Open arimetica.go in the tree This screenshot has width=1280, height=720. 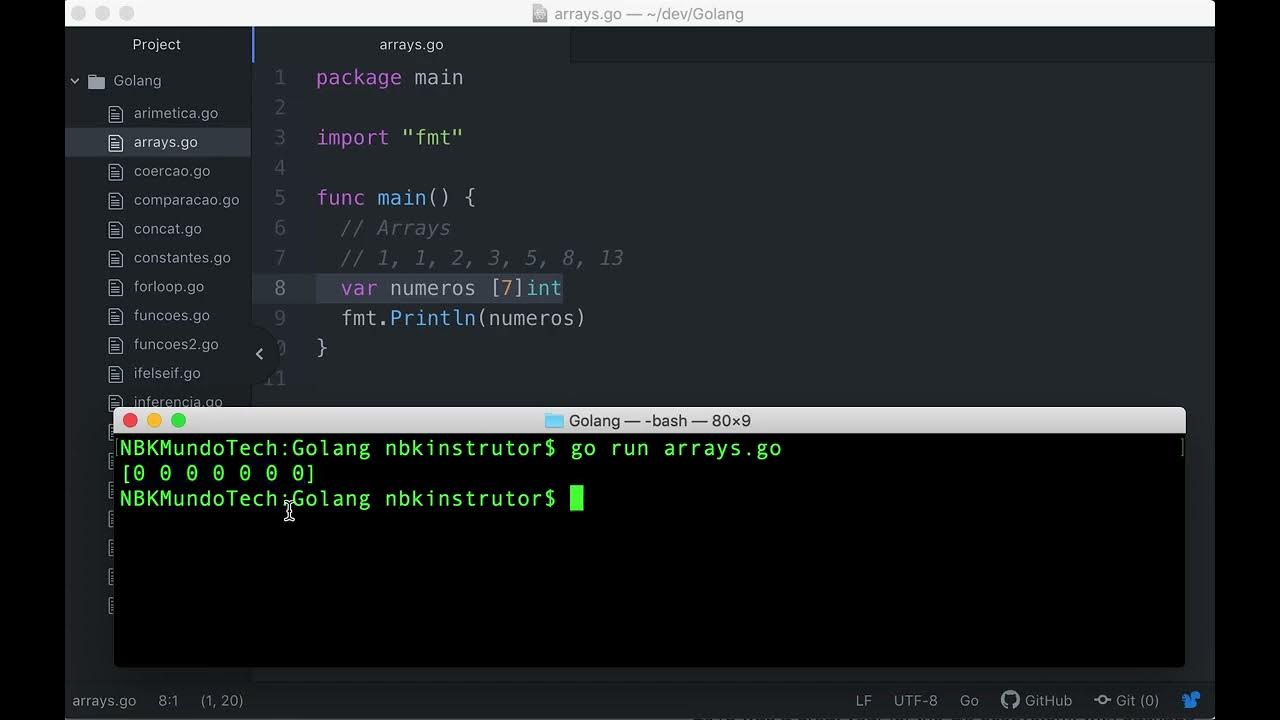(x=176, y=113)
